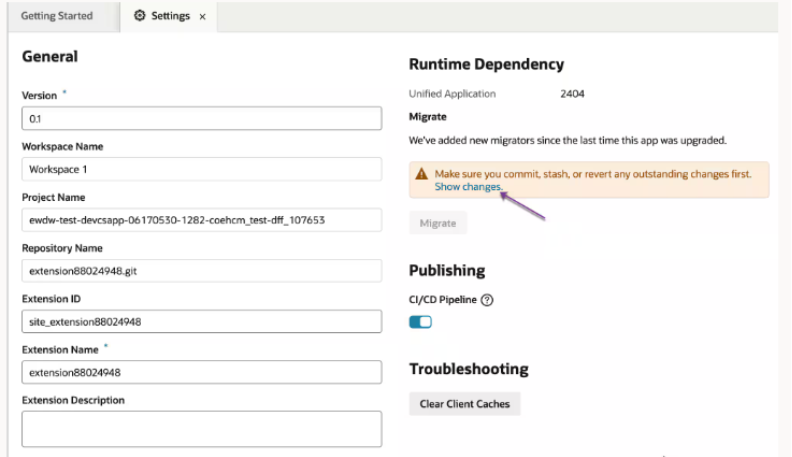Click the General heading
792x457 pixels.
[50, 56]
